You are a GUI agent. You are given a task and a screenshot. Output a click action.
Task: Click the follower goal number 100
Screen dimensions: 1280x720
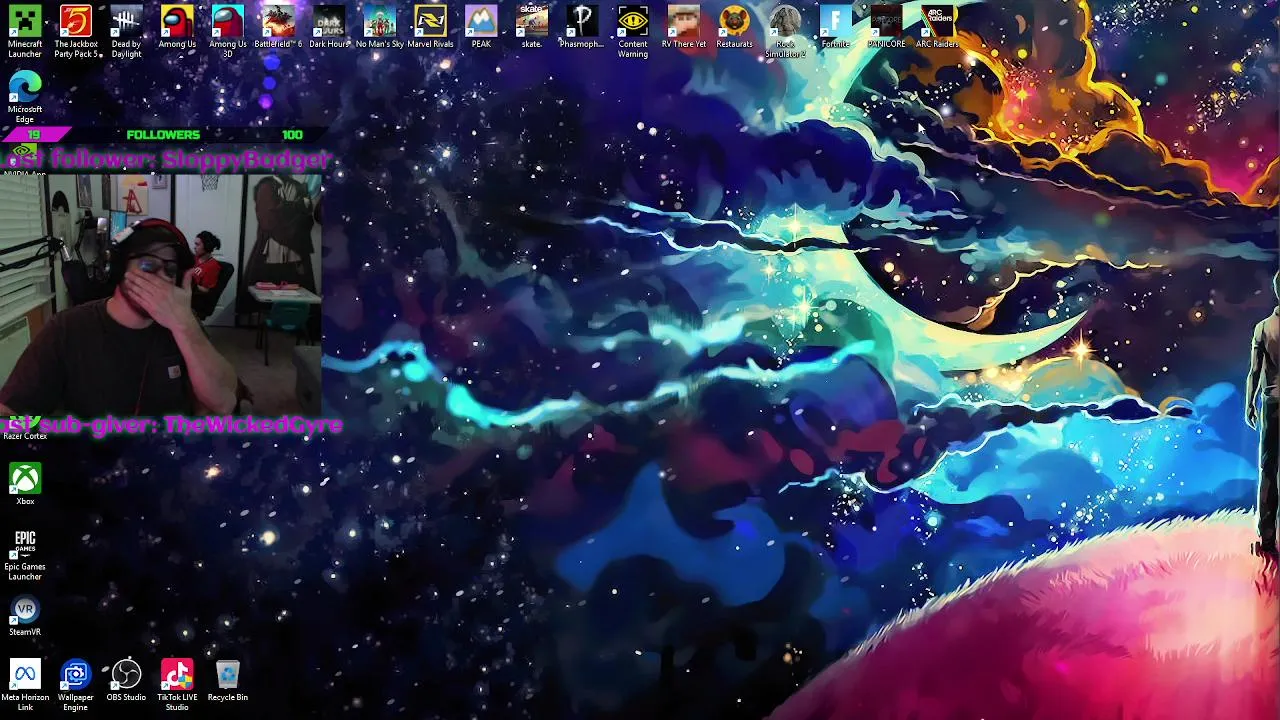click(x=292, y=134)
